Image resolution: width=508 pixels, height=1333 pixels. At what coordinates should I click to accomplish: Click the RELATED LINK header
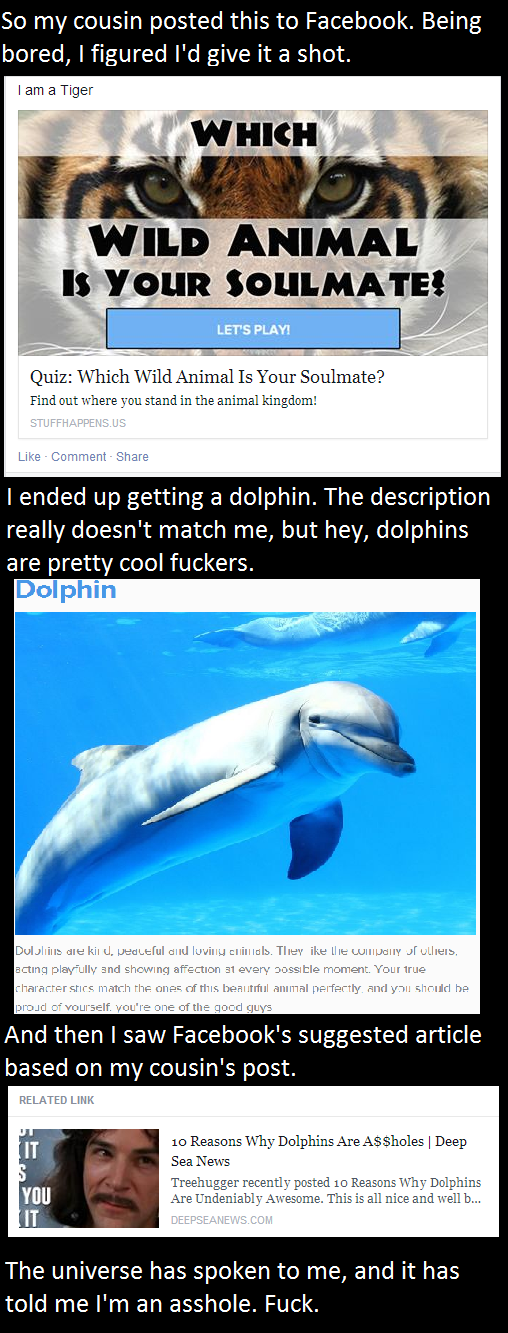click(58, 1100)
